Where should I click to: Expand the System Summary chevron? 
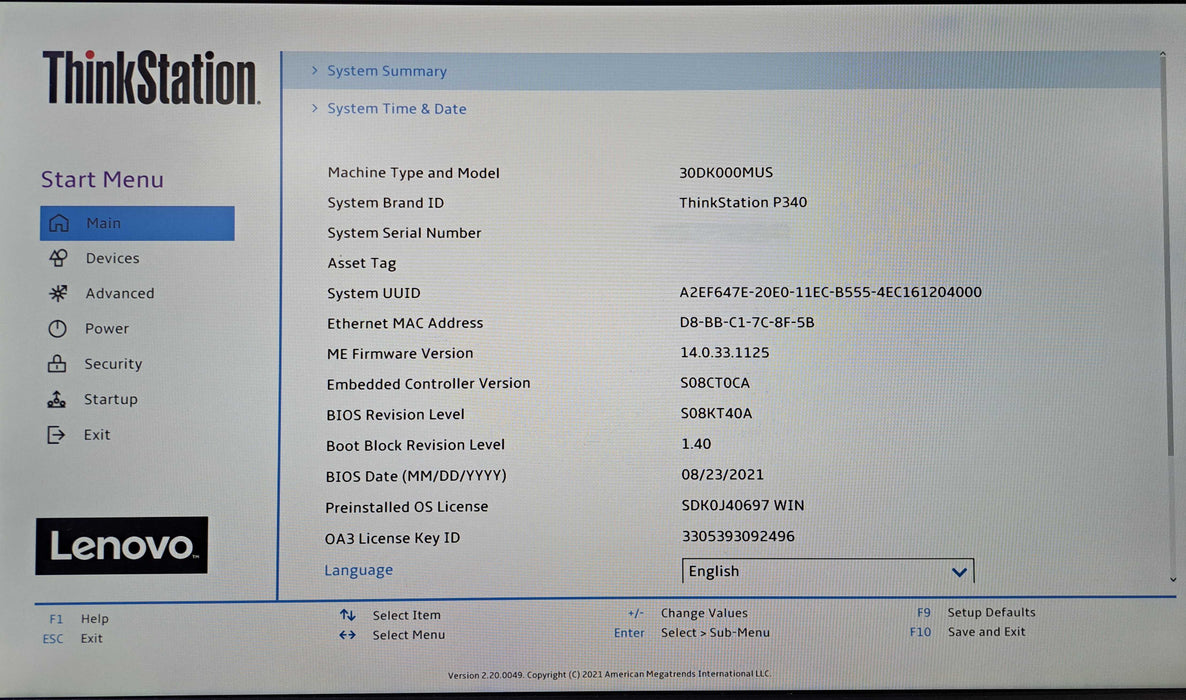pos(315,70)
